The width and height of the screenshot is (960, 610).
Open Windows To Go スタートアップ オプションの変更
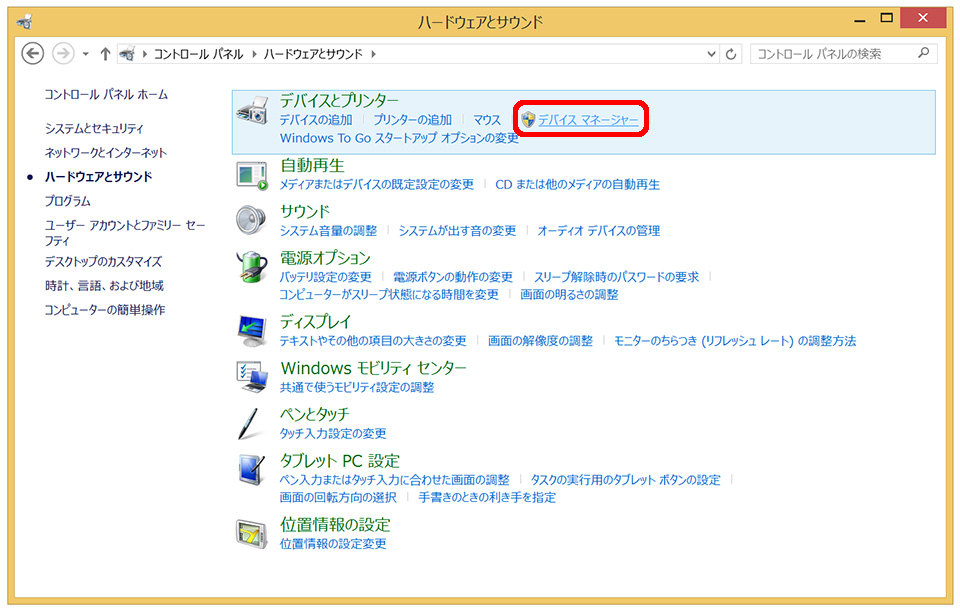399,138
